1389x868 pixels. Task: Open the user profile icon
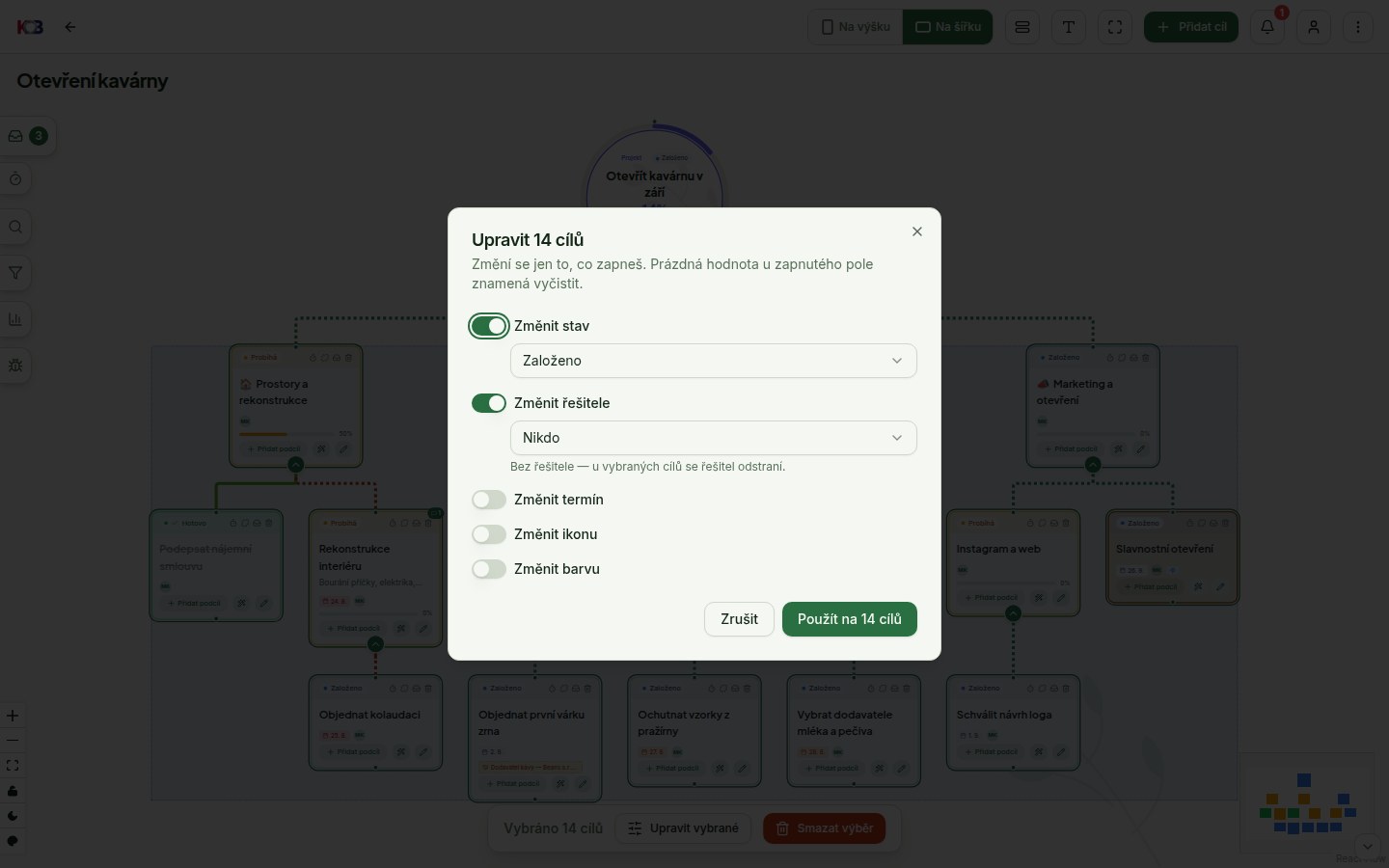[1314, 27]
